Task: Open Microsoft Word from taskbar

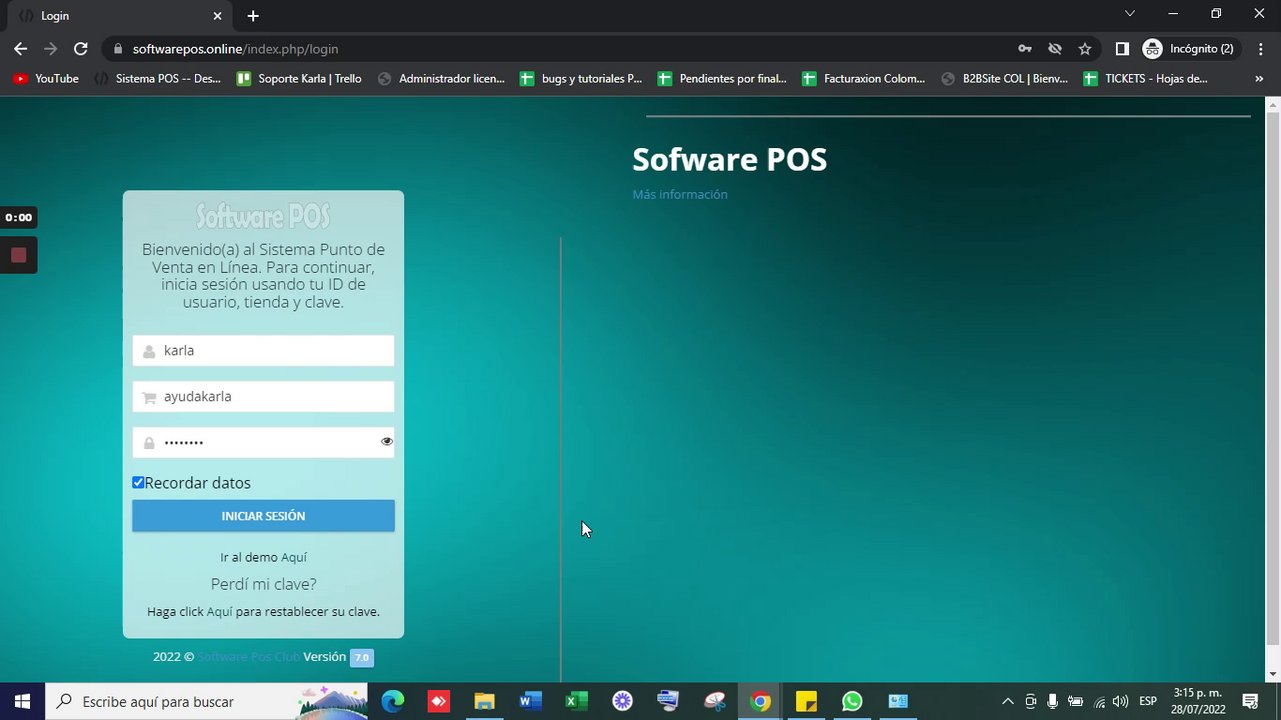Action: click(530, 701)
